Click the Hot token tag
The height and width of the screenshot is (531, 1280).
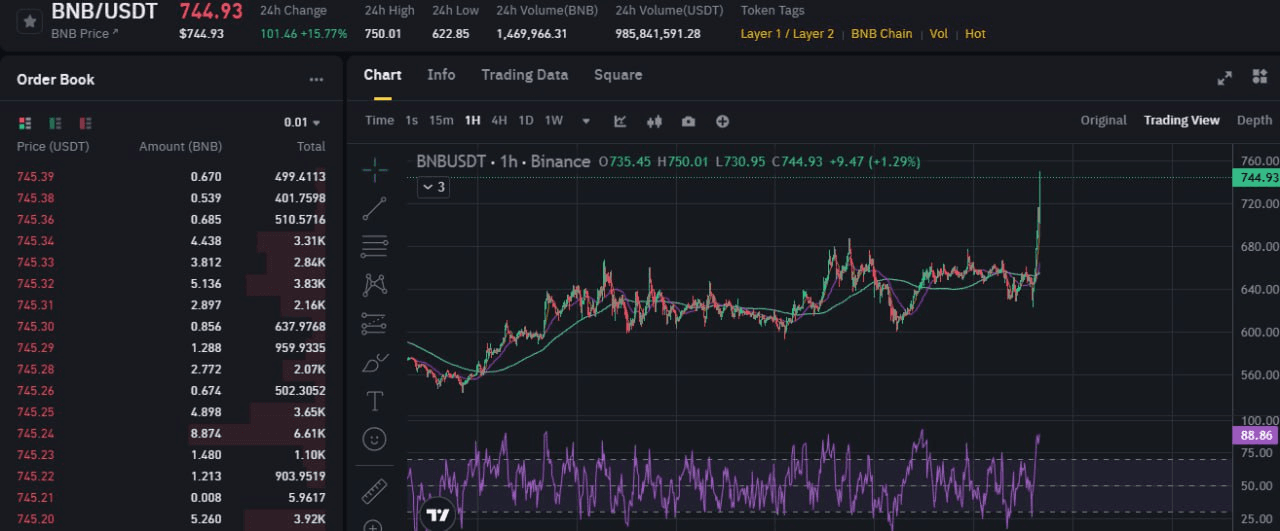click(x=975, y=34)
